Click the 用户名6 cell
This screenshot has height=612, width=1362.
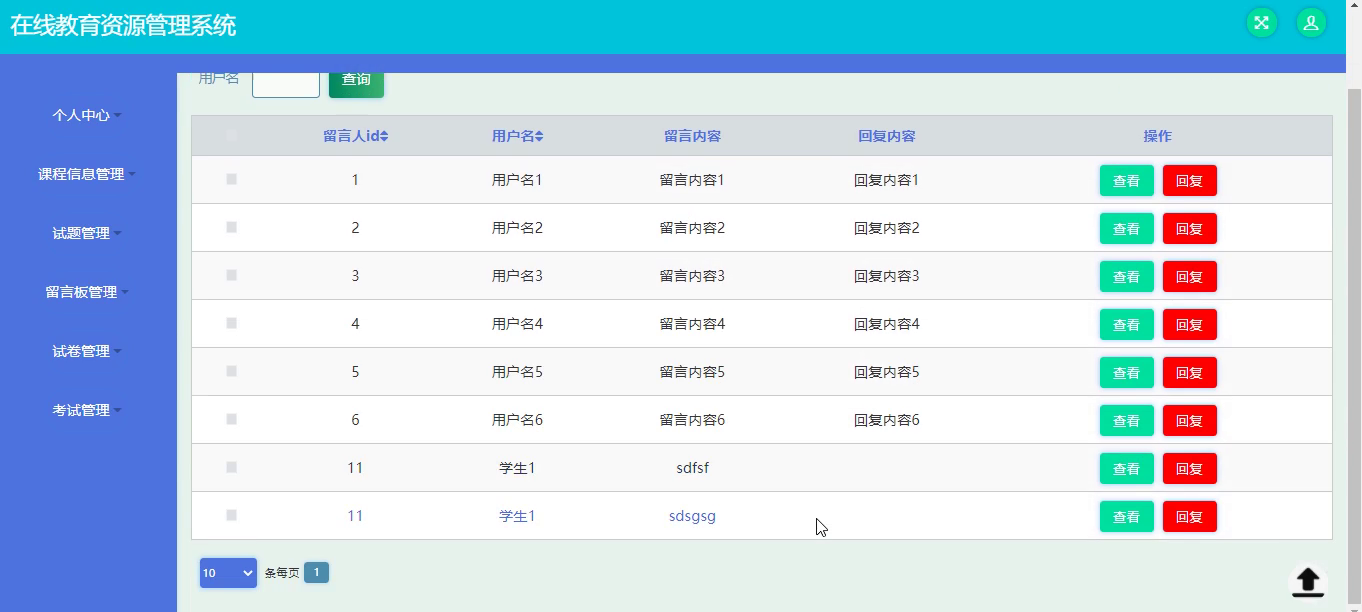pyautogui.click(x=517, y=420)
